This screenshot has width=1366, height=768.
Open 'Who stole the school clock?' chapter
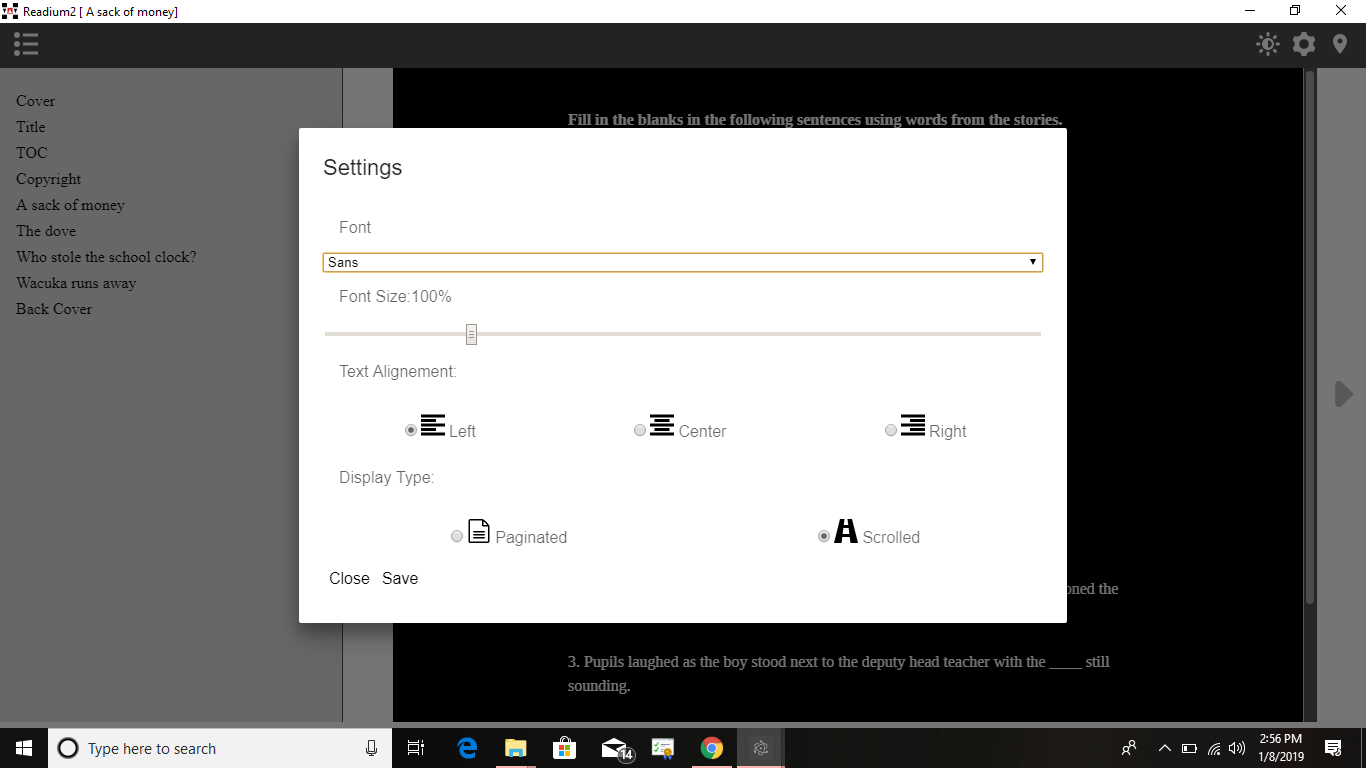coord(106,257)
